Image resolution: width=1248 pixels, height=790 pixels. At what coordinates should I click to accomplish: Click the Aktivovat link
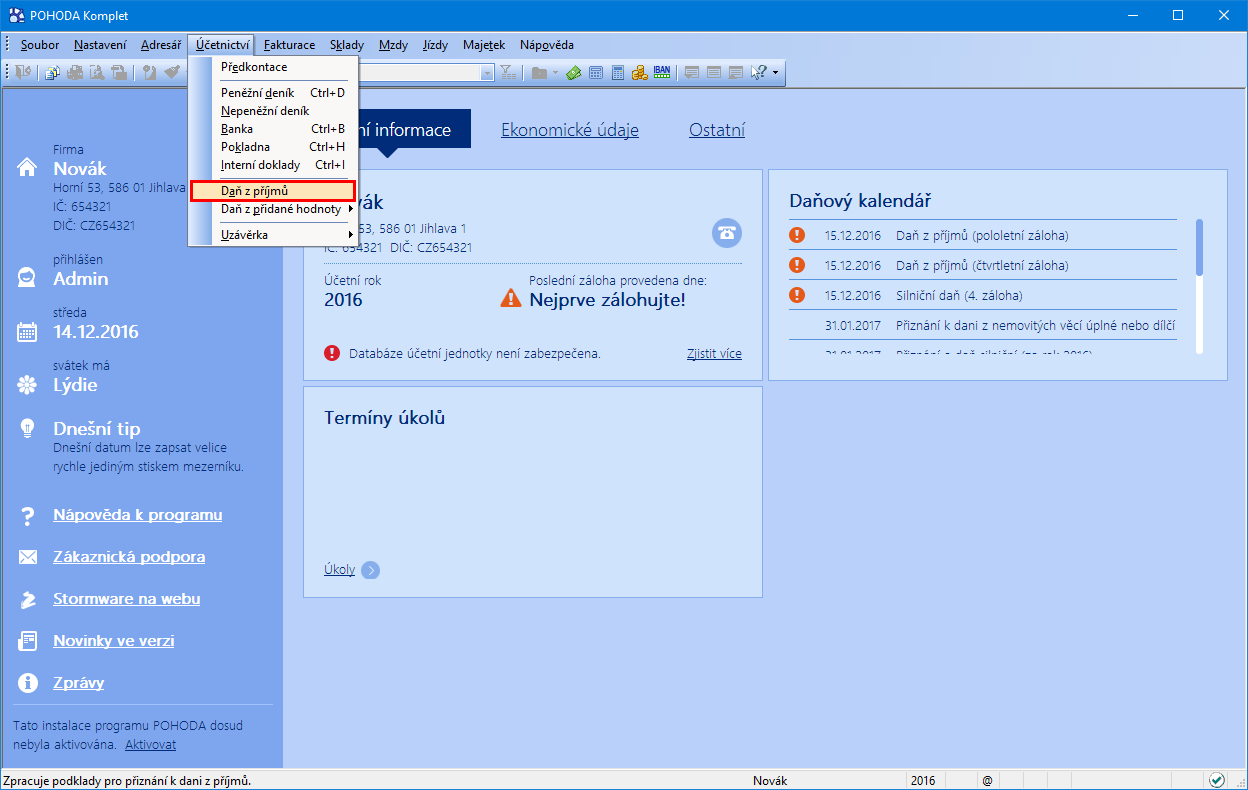click(x=151, y=745)
